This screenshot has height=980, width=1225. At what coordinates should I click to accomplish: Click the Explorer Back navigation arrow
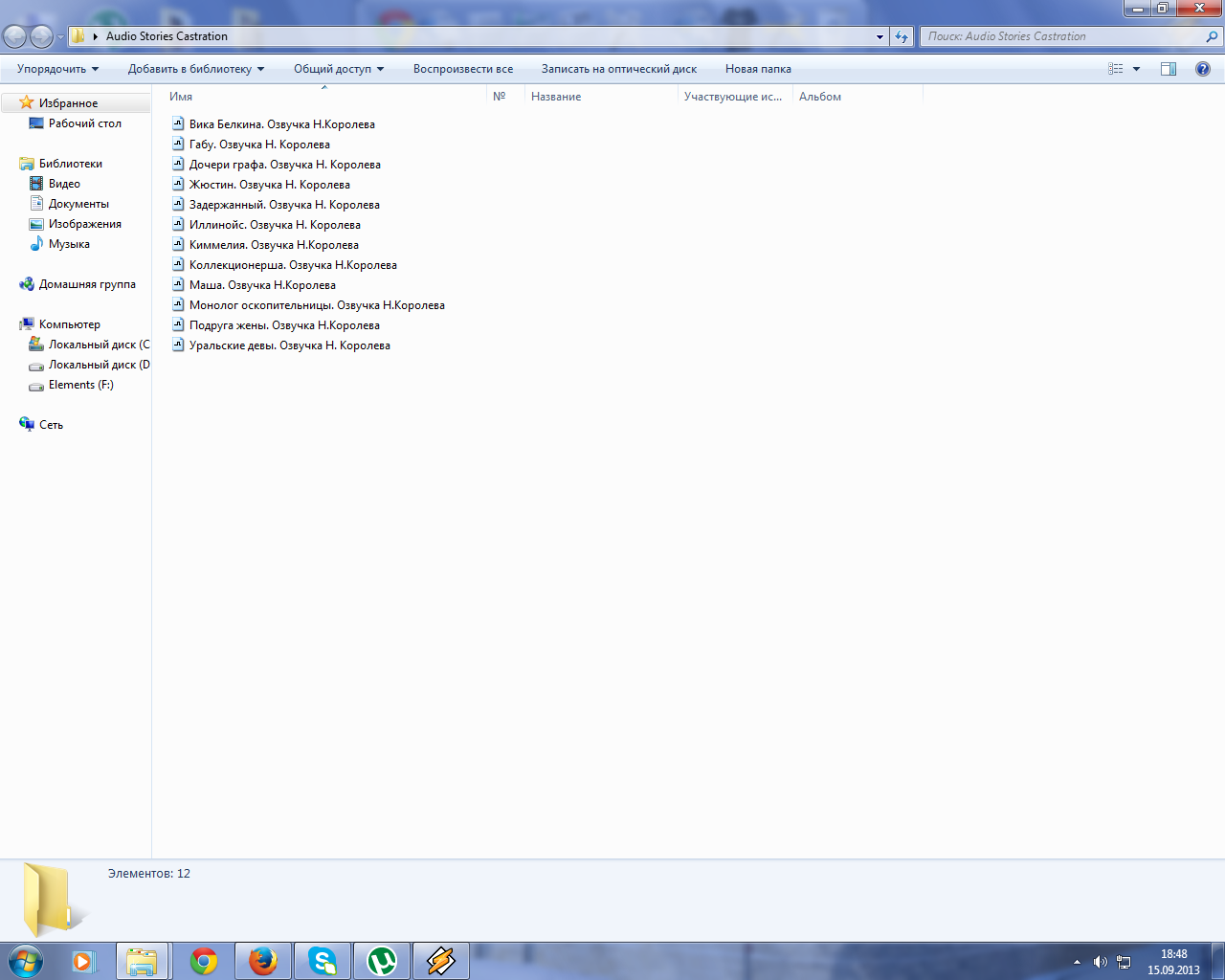tap(15, 36)
